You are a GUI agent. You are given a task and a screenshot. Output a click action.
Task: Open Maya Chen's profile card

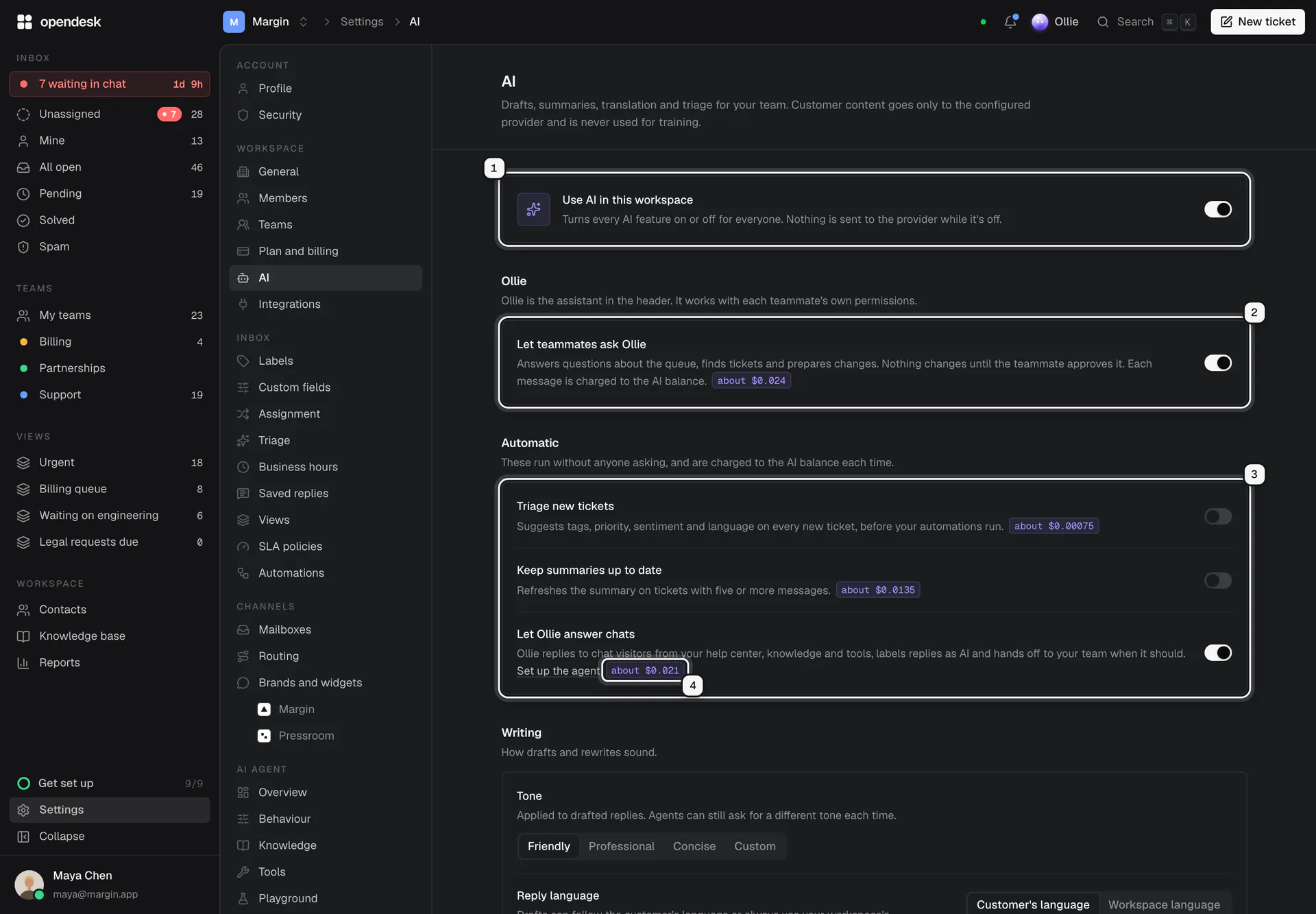click(x=110, y=885)
